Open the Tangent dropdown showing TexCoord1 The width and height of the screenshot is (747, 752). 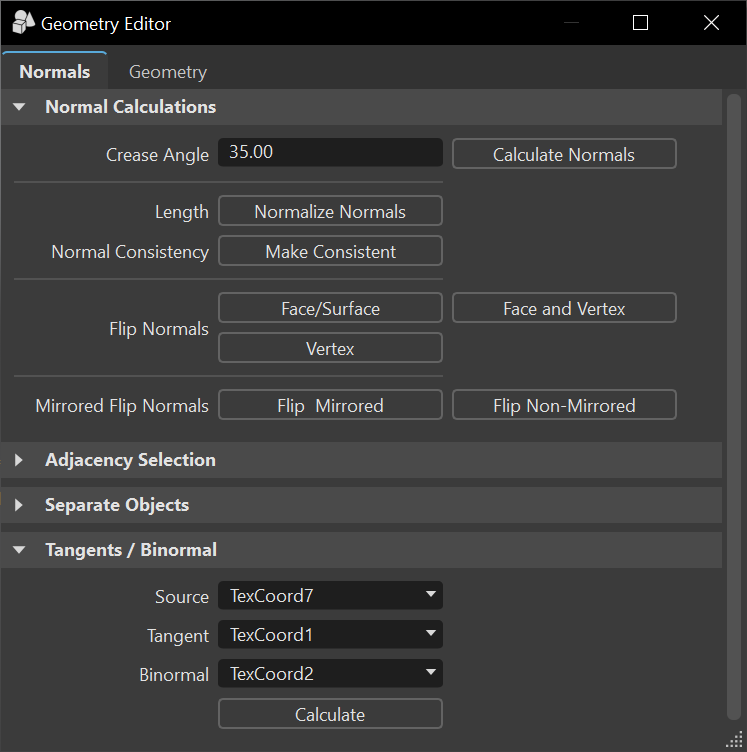[330, 635]
